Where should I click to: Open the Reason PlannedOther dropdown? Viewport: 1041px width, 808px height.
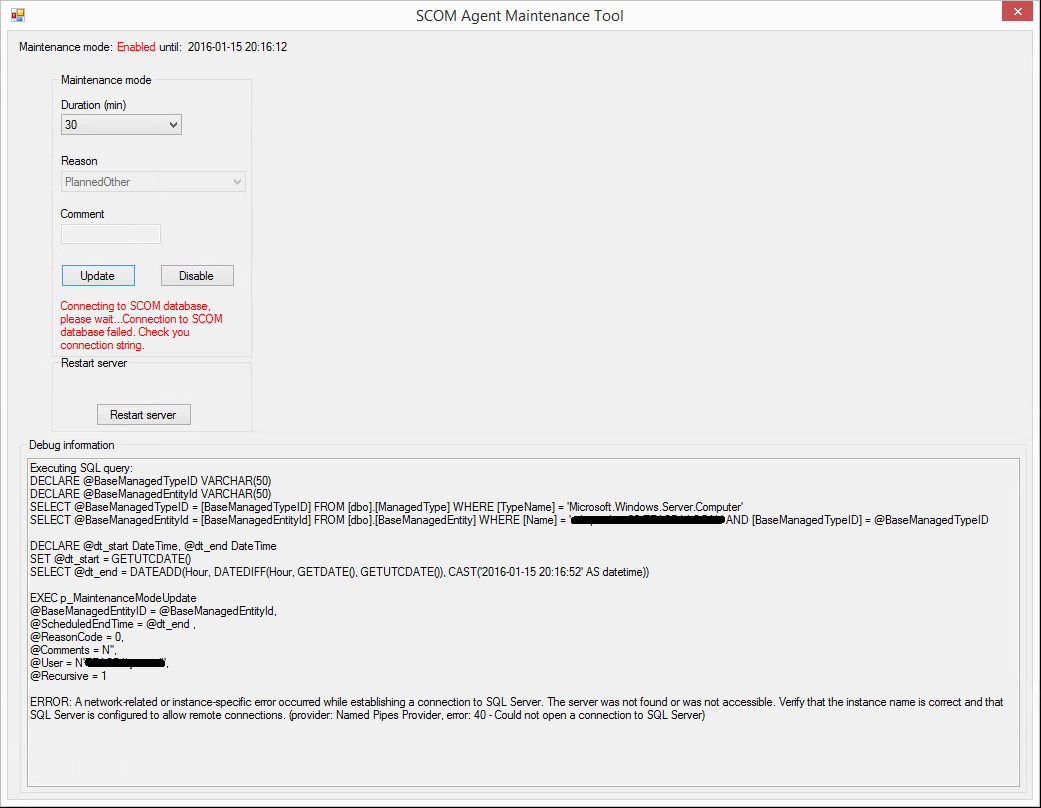(x=153, y=182)
